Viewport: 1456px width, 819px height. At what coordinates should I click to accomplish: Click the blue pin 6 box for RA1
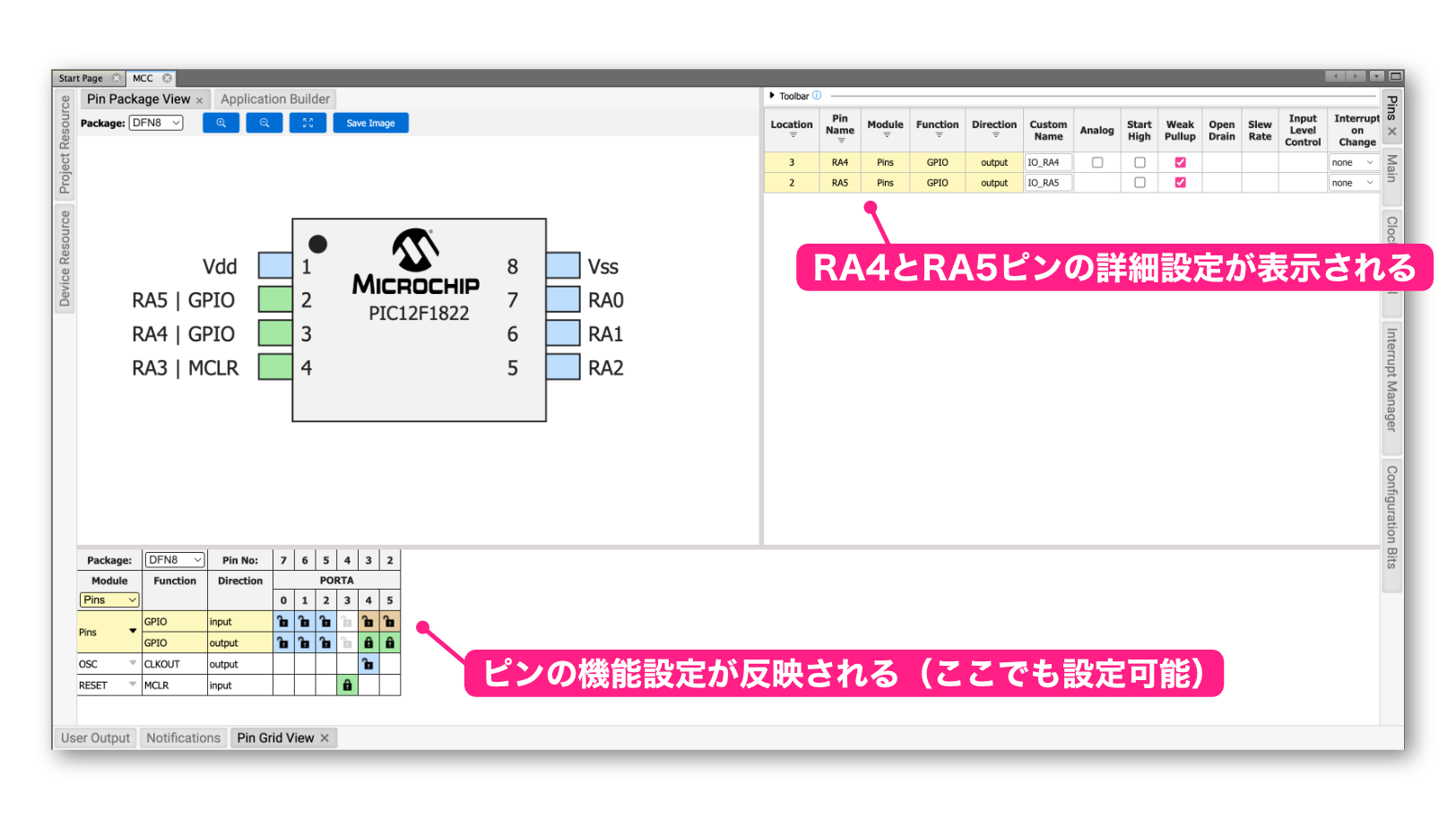click(x=563, y=333)
